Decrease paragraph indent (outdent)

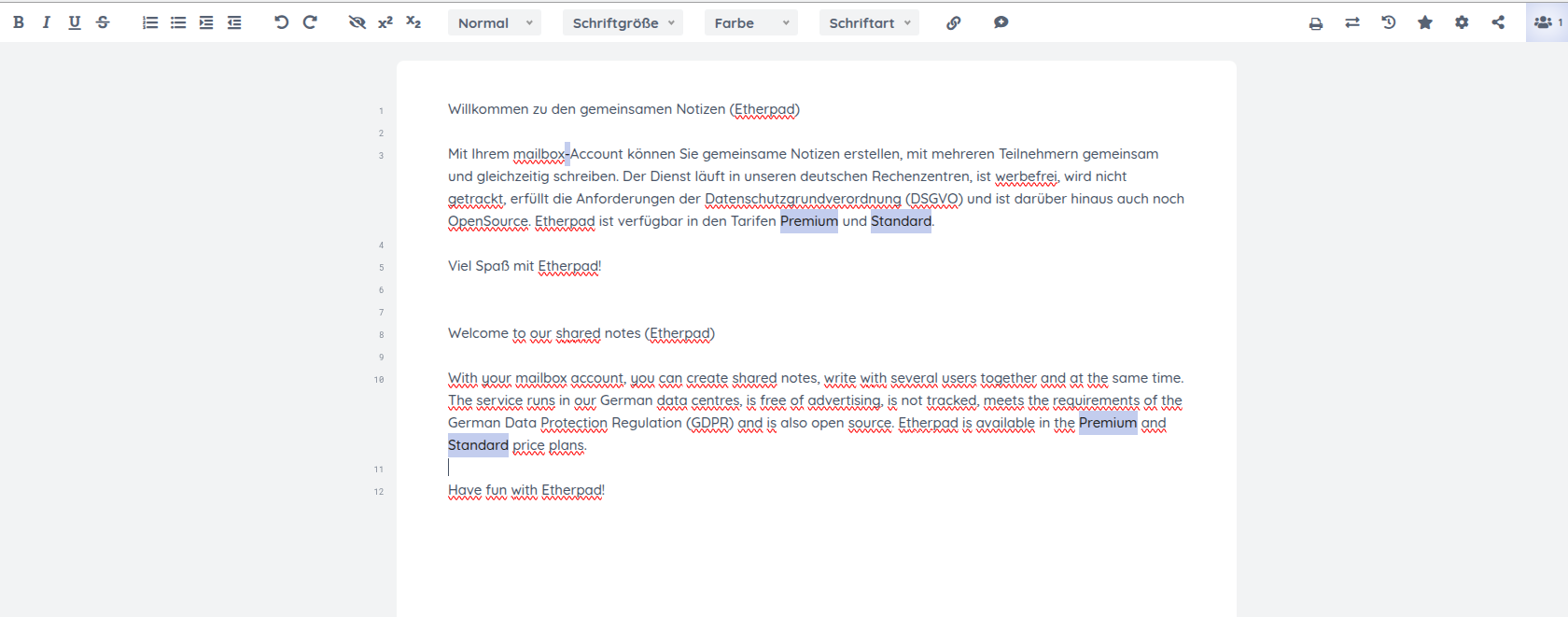234,22
